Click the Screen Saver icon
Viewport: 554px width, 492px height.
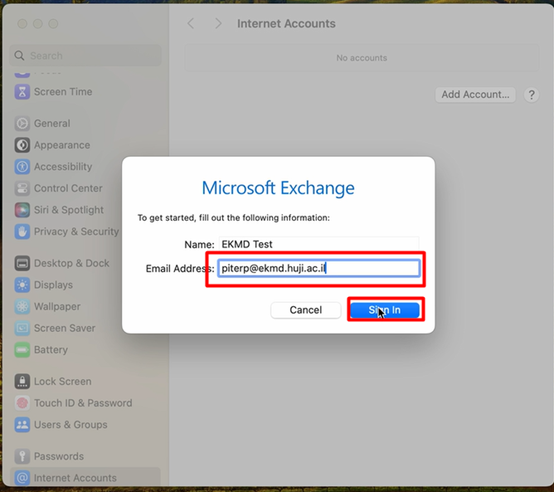coord(22,328)
